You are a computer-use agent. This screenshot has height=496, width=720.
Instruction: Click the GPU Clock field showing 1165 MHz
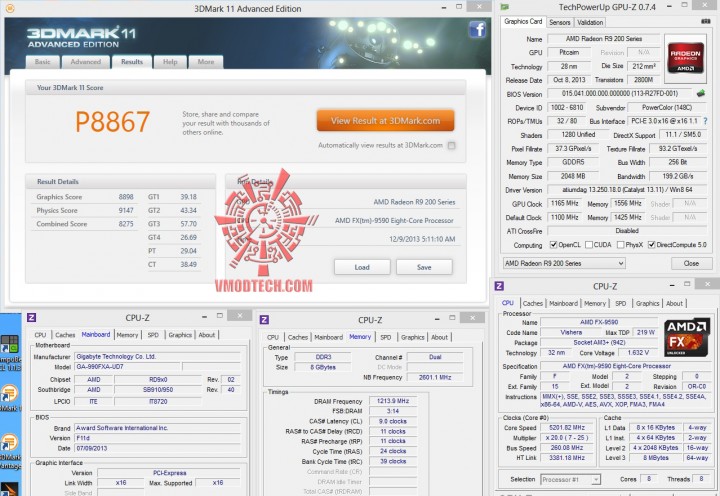(565, 203)
